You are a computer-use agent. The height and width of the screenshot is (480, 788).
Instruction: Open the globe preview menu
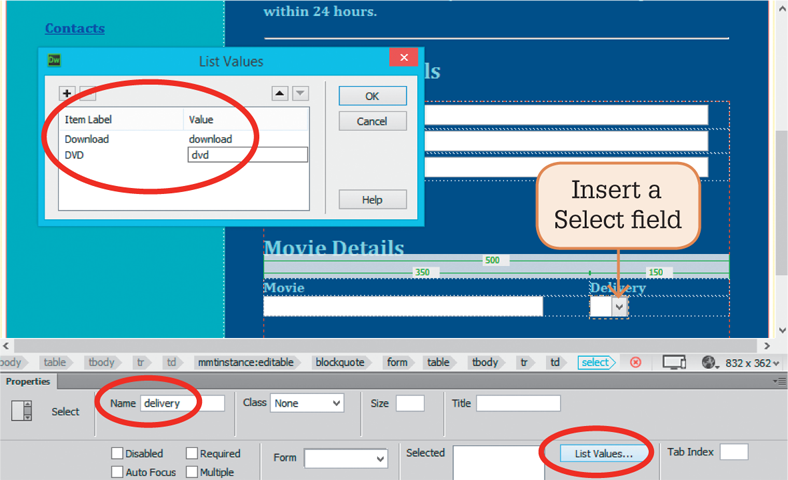(710, 362)
